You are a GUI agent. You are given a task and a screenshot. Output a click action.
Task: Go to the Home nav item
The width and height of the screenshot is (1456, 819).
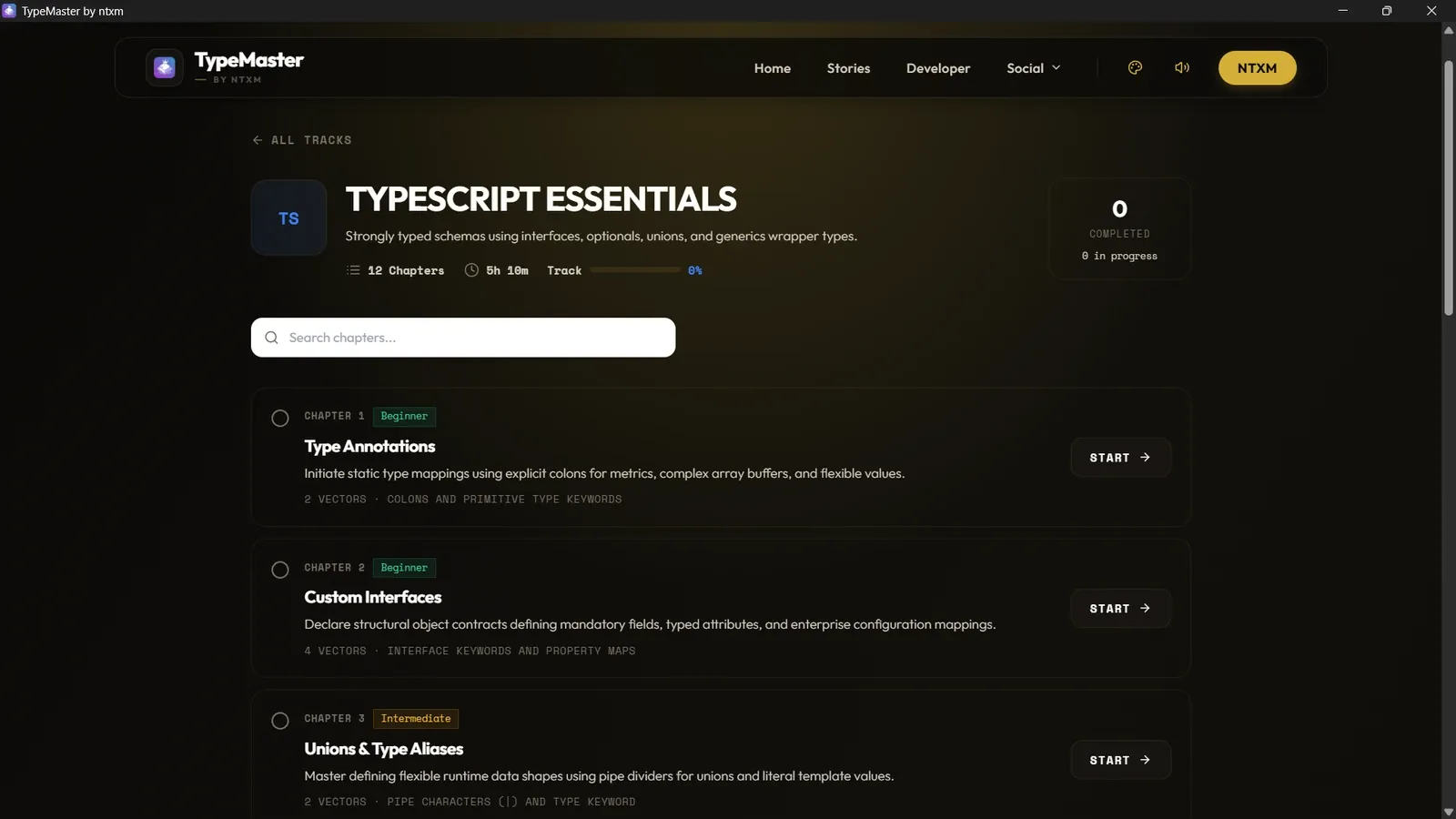pyautogui.click(x=773, y=68)
